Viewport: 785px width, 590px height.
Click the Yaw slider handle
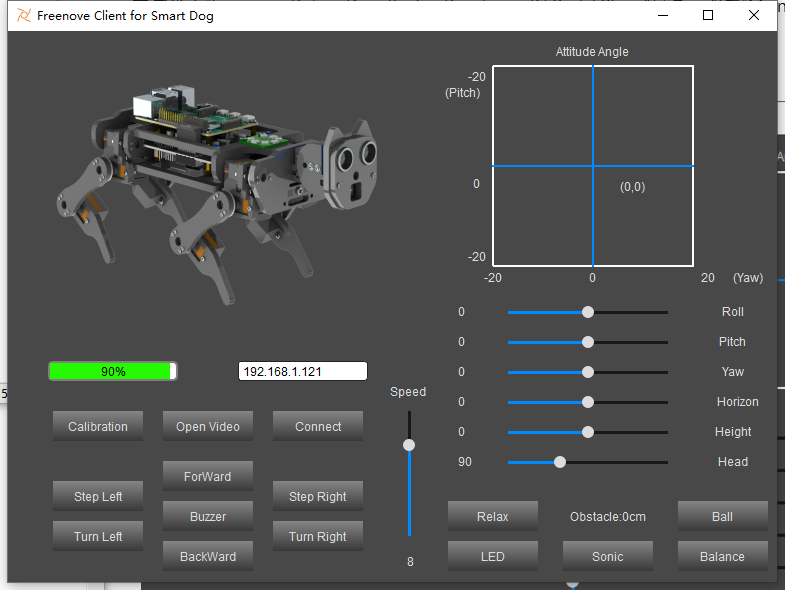[x=588, y=372]
